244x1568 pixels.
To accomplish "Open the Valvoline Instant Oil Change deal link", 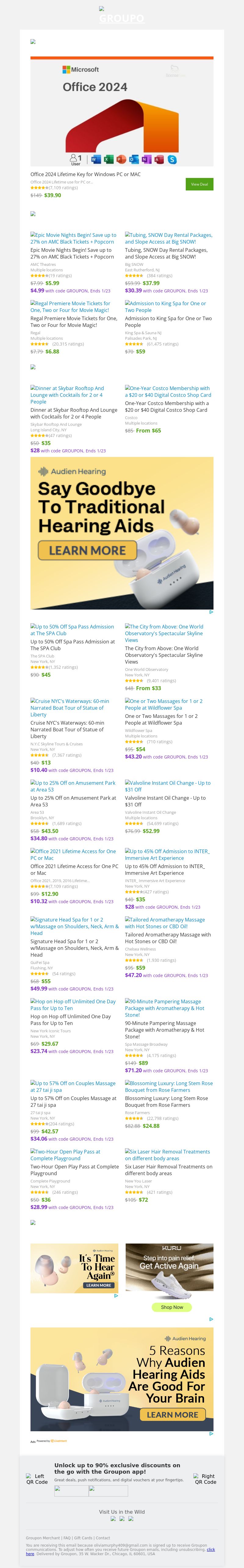I will 167,786.
